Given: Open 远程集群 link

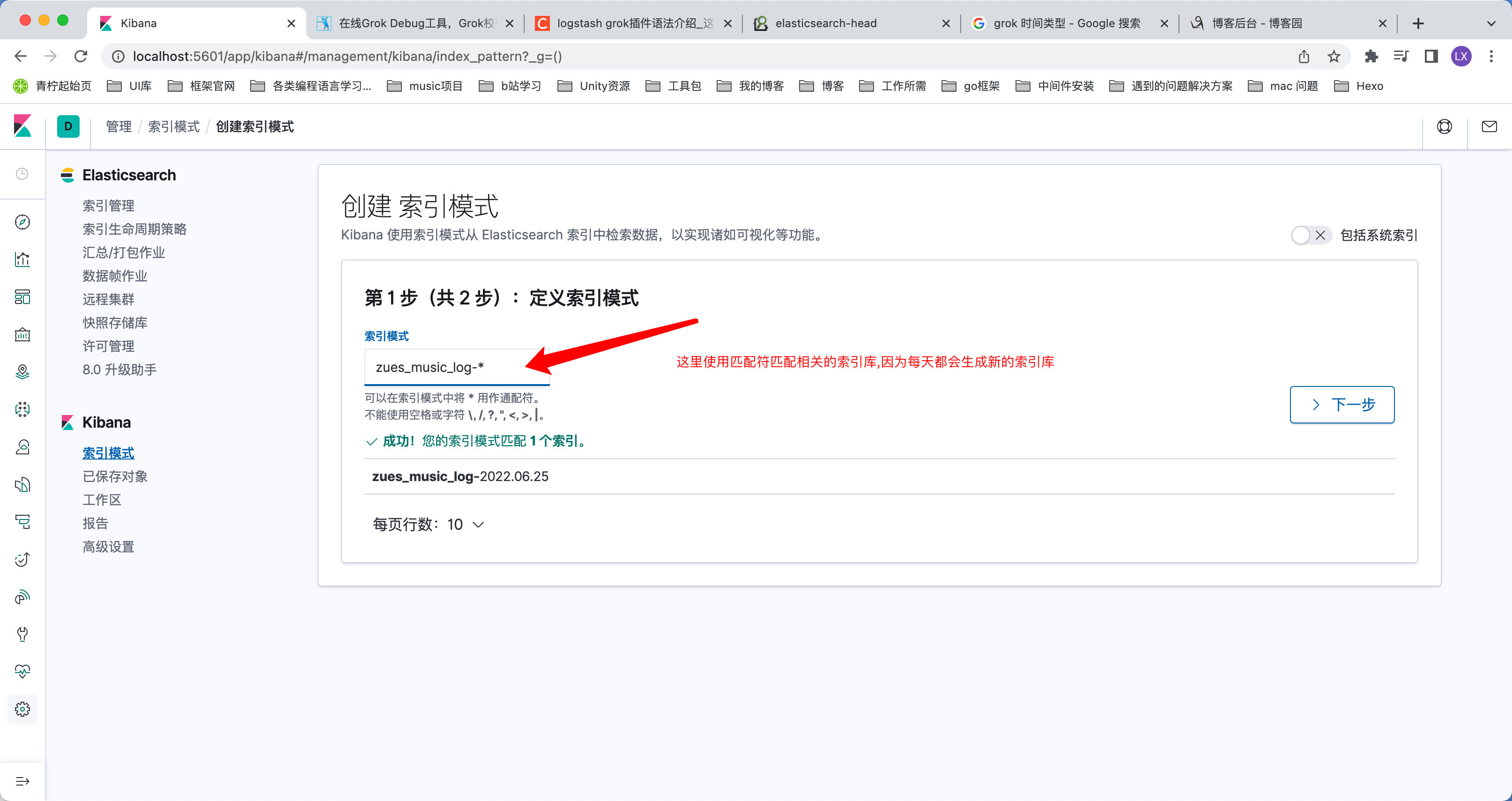Looking at the screenshot, I should click(x=109, y=299).
